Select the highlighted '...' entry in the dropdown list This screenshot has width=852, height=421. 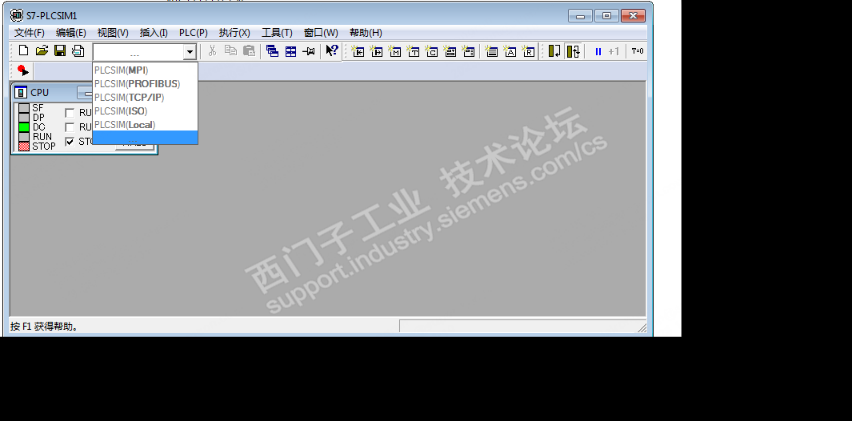point(145,137)
